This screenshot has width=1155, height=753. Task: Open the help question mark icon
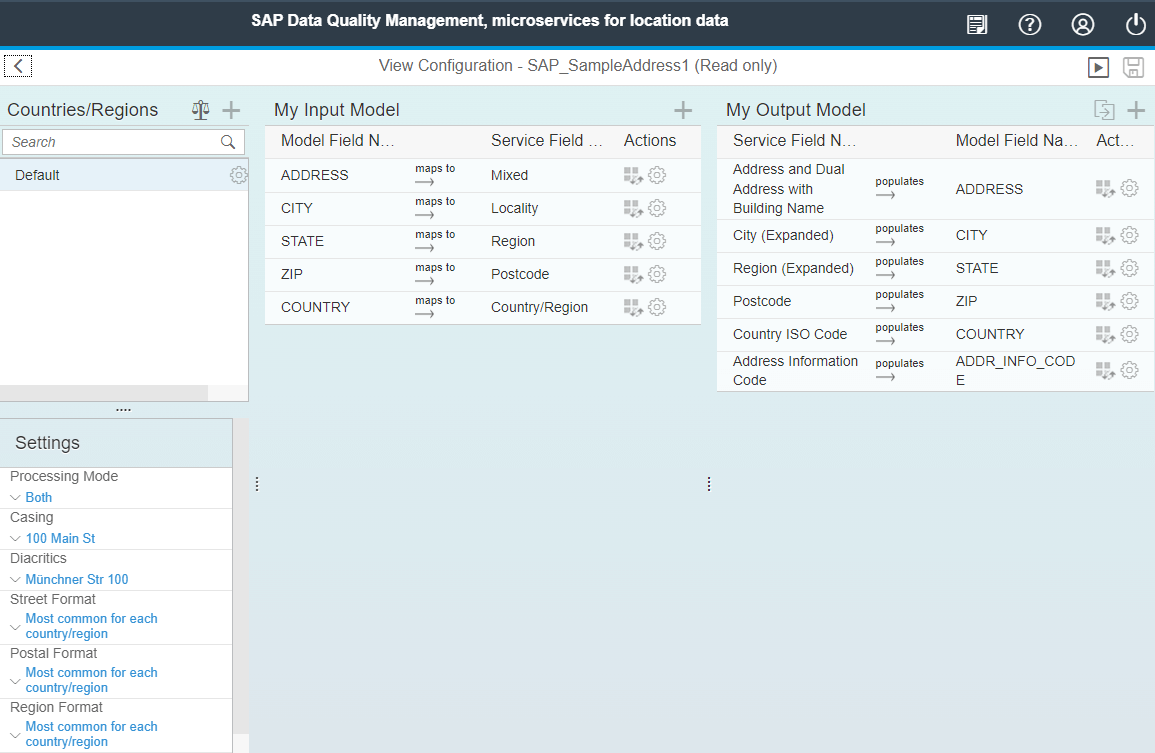1029,25
